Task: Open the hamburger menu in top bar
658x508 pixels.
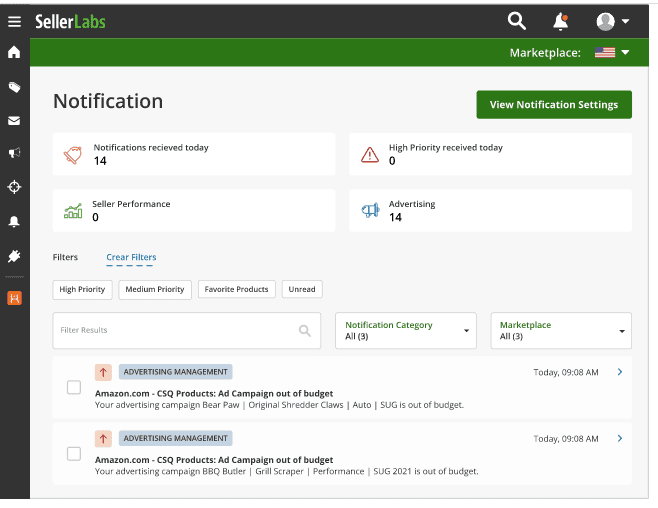Action: [14, 21]
